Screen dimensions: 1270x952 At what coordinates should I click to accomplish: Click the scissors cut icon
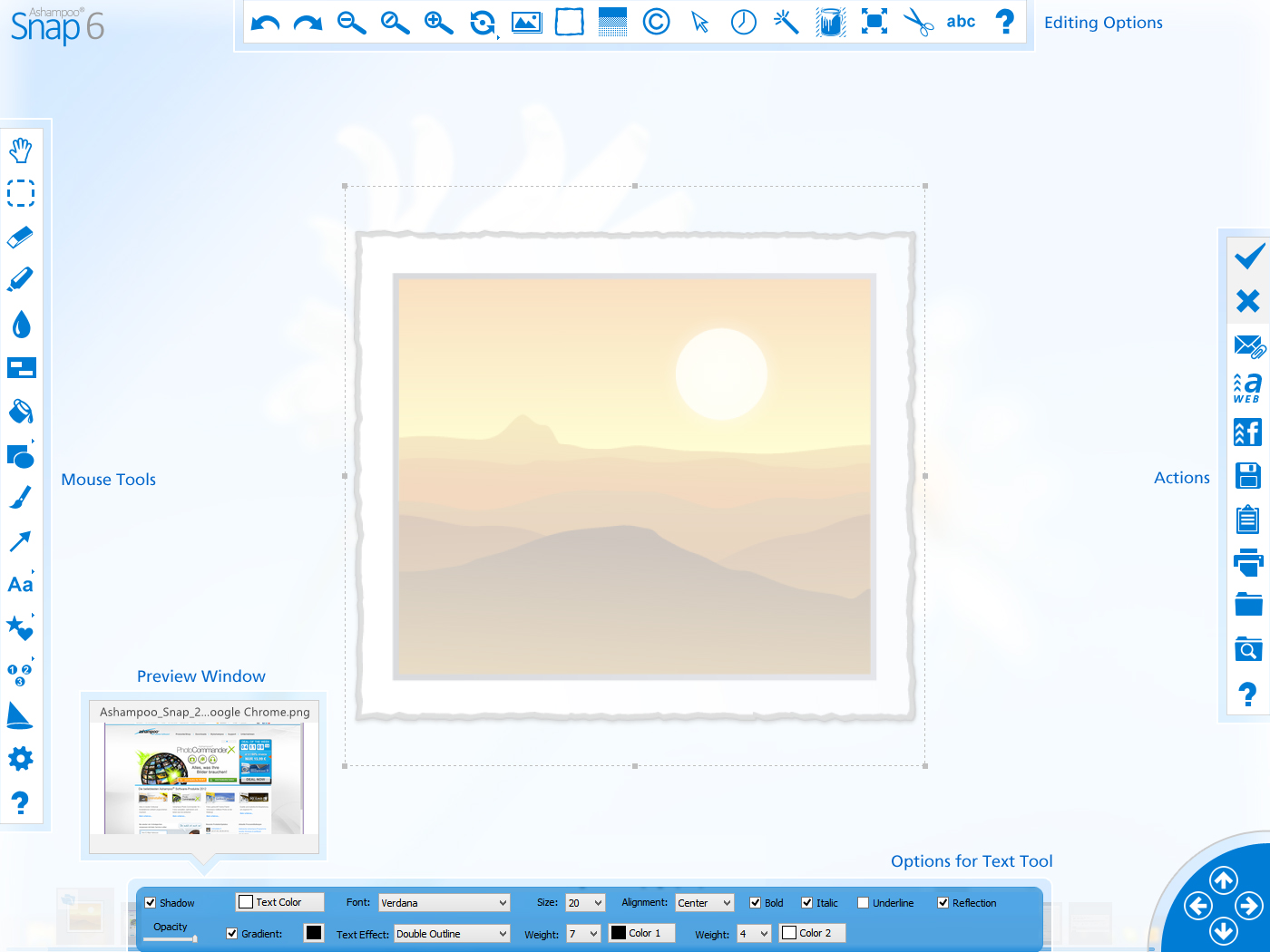click(918, 23)
